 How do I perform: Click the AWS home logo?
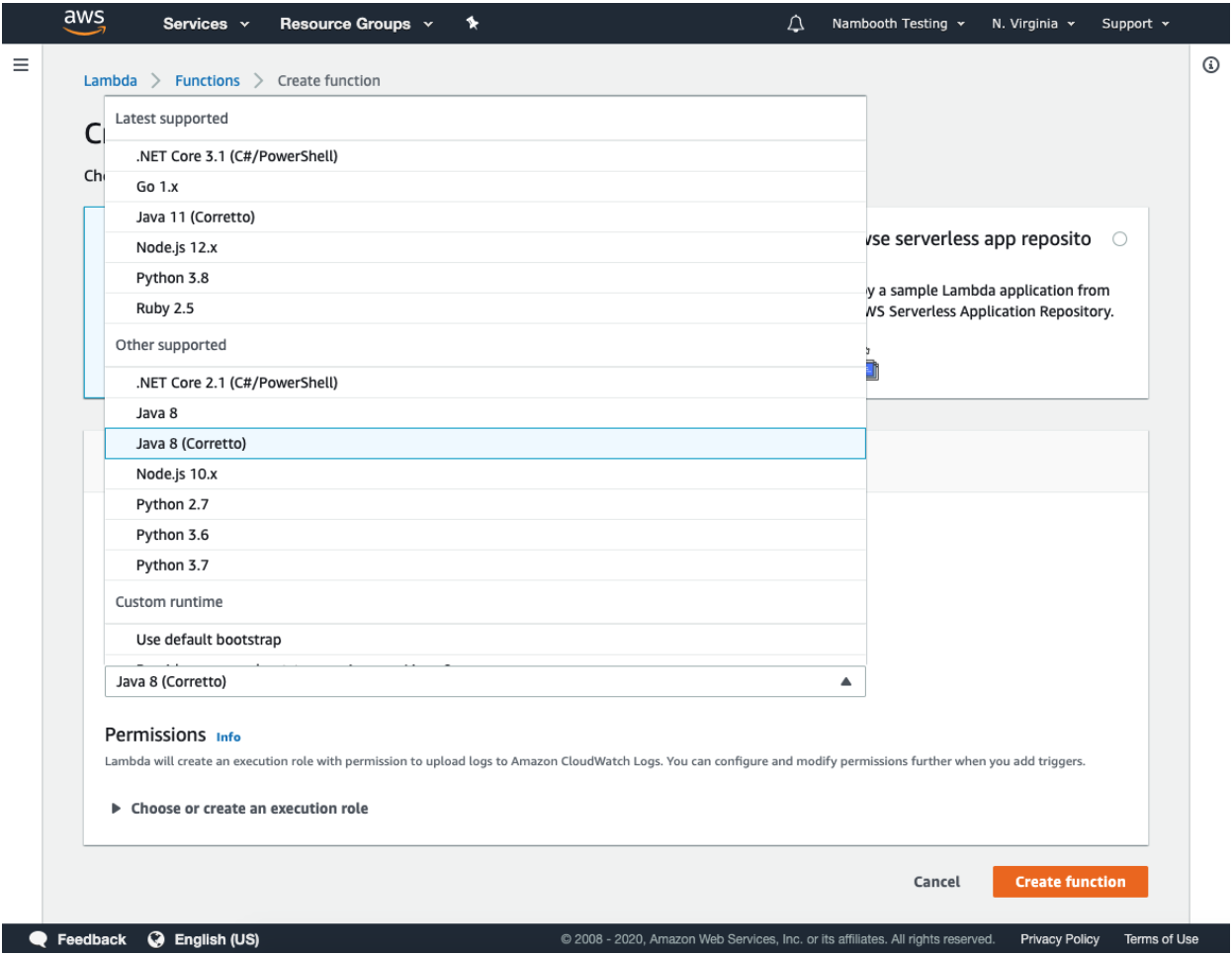click(83, 22)
